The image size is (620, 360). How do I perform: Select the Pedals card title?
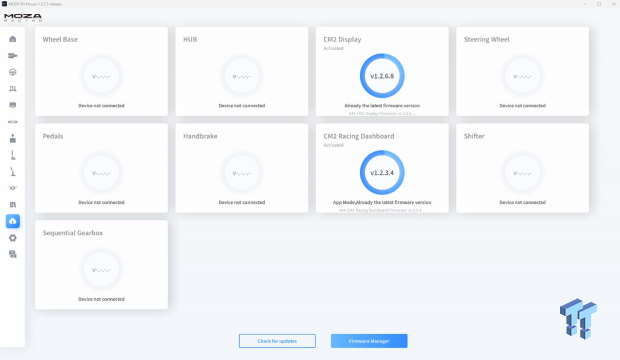pyautogui.click(x=53, y=136)
